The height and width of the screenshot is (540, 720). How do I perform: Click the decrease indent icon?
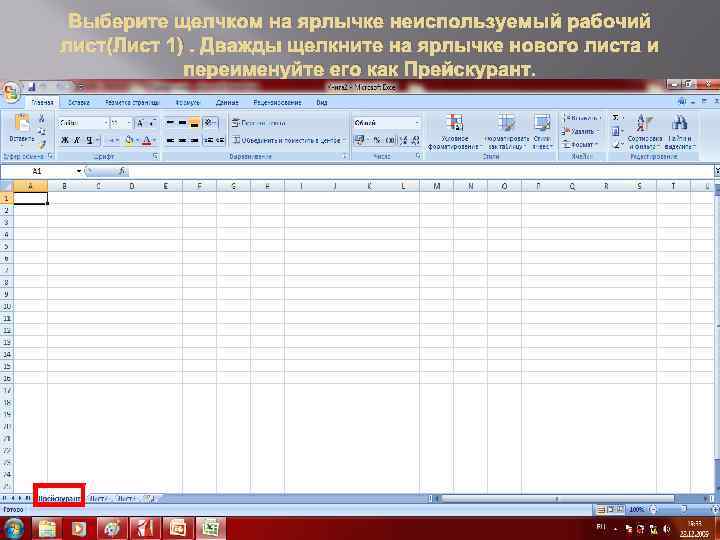209,140
